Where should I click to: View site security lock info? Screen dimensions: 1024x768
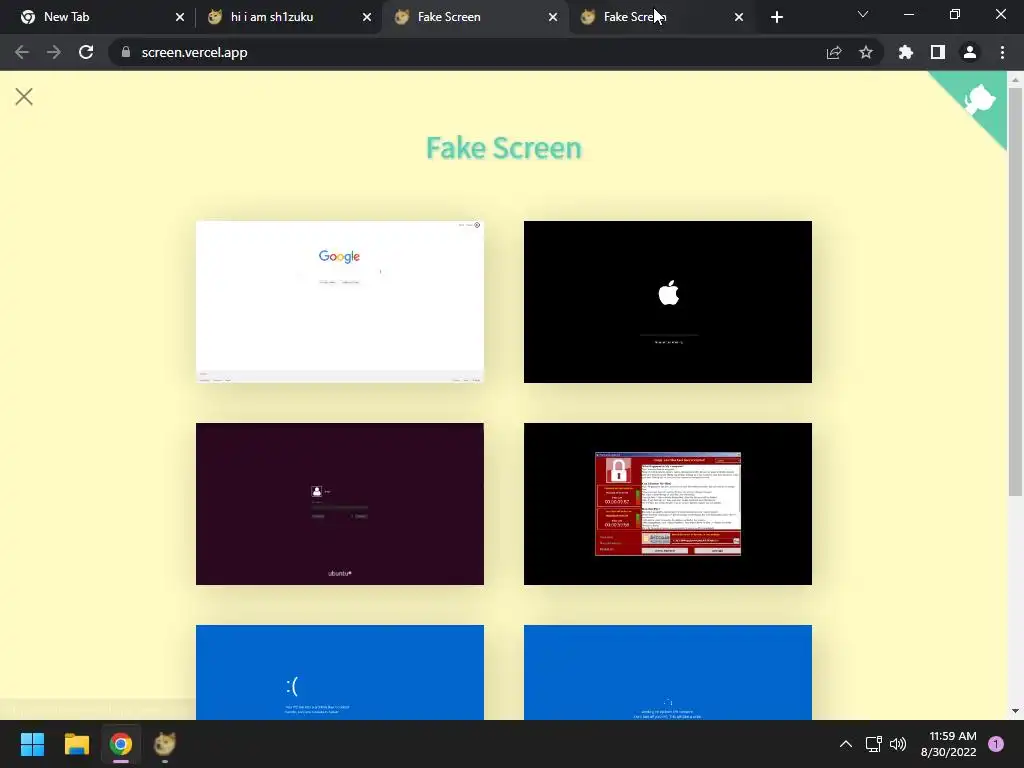[126, 52]
